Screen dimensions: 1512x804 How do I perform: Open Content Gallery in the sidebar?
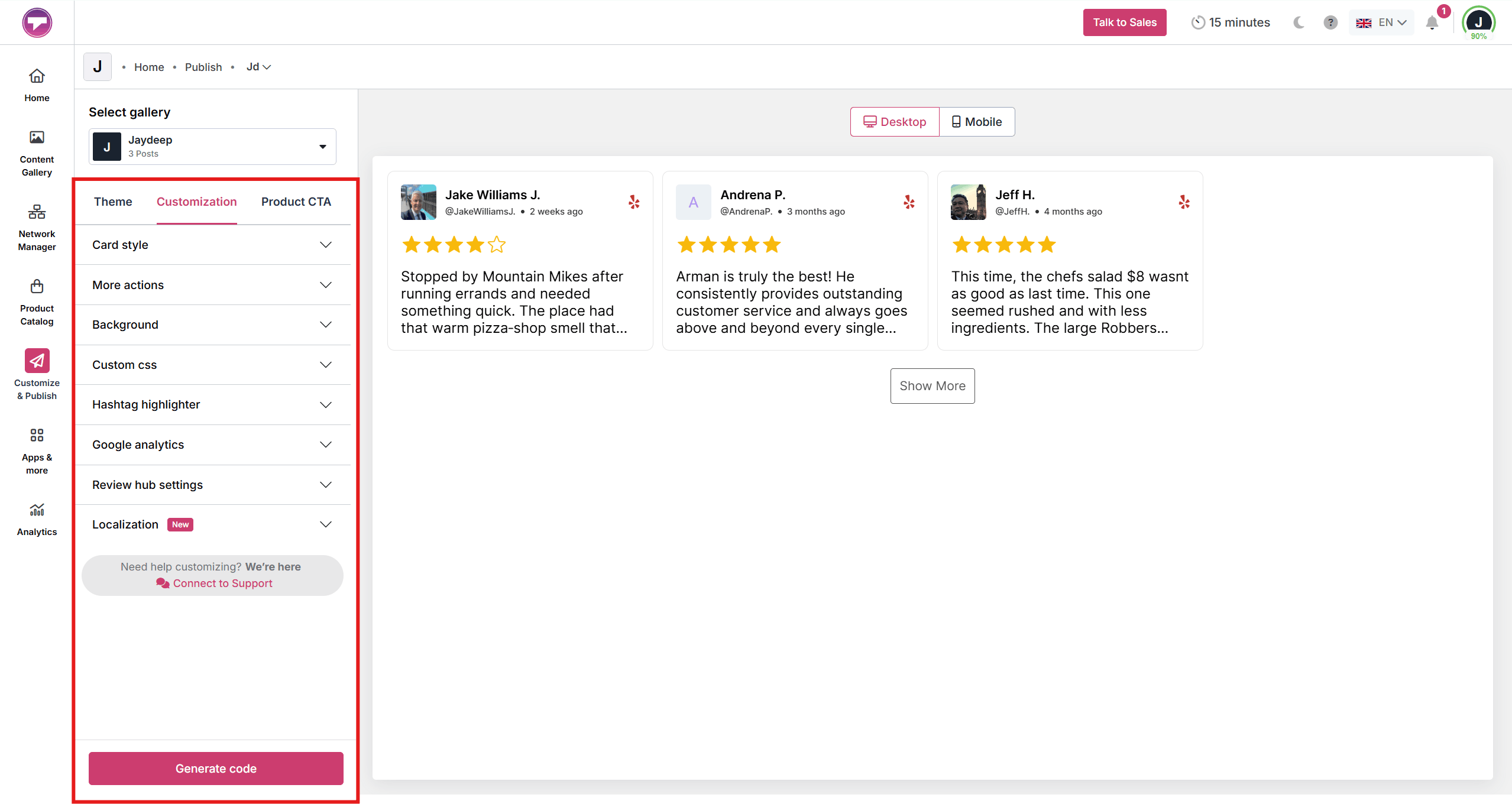[x=37, y=154]
